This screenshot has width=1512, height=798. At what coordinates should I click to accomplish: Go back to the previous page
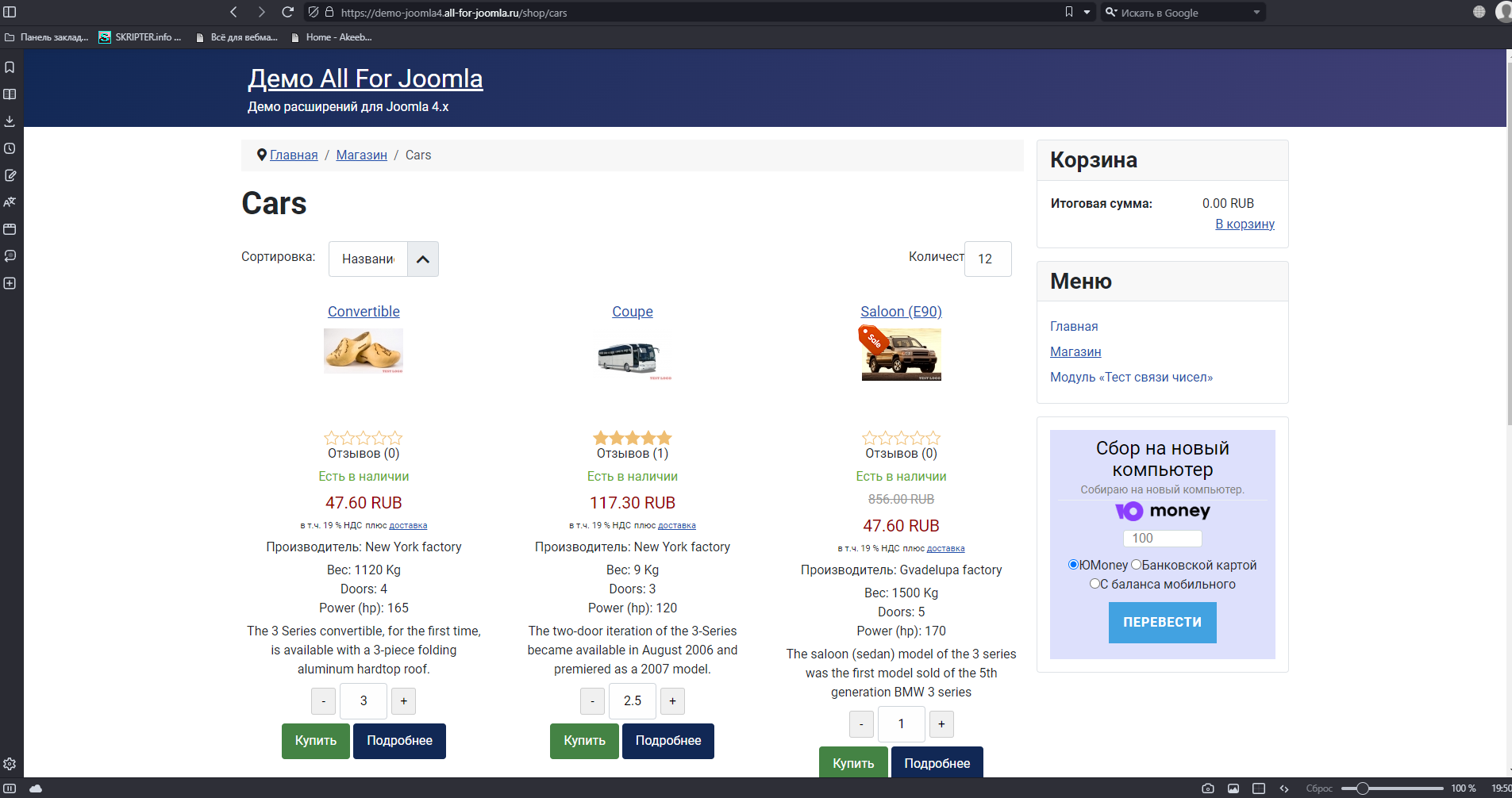coord(233,12)
